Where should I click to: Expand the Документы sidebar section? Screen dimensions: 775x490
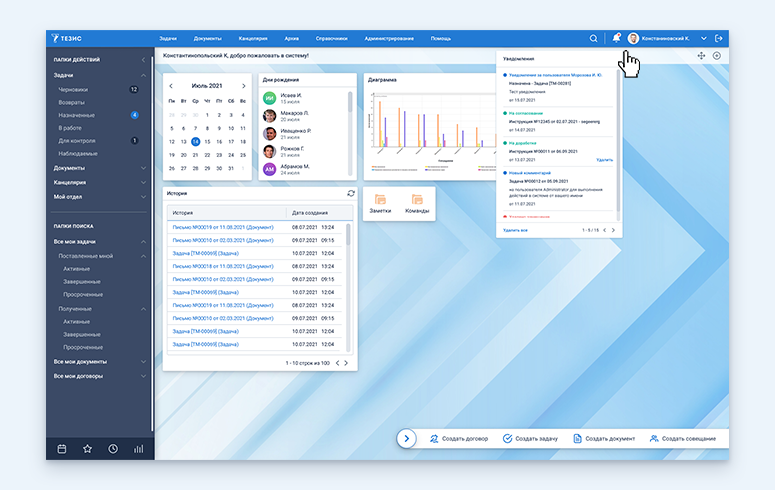(143, 168)
